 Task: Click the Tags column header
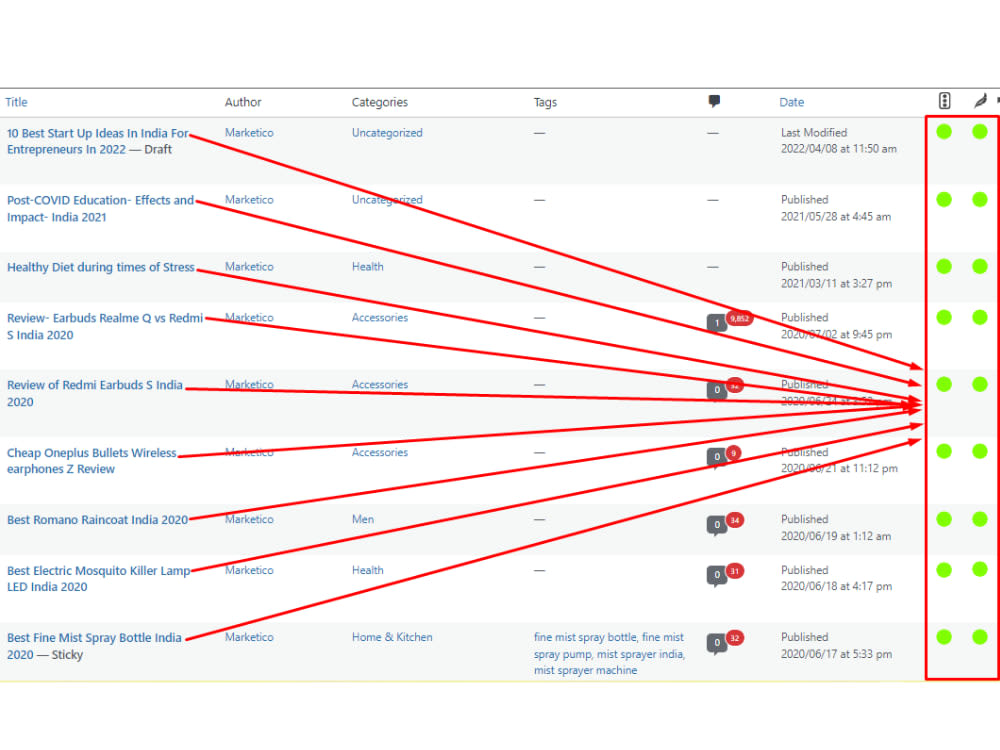pyautogui.click(x=545, y=102)
